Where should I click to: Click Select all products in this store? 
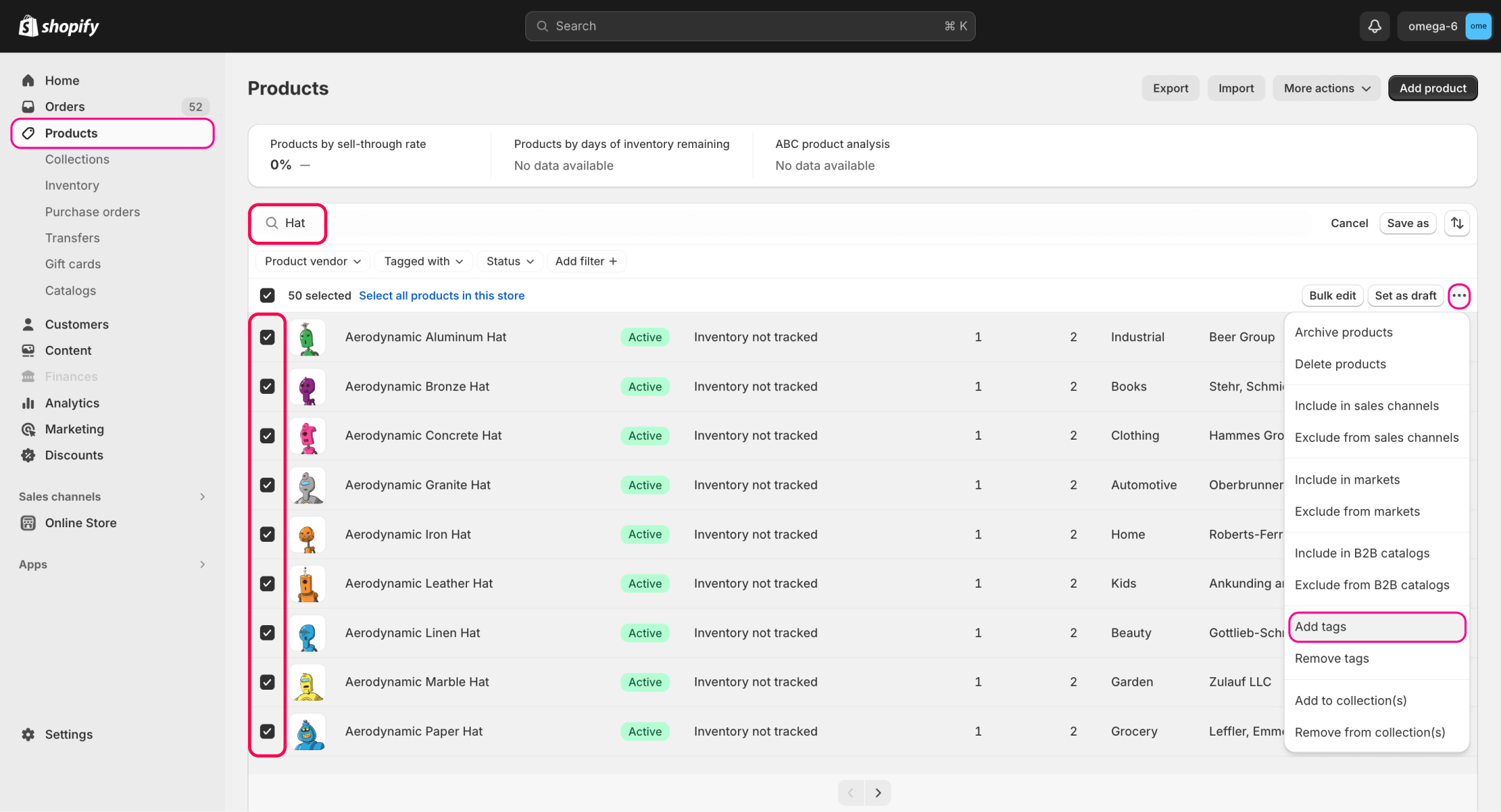point(441,296)
